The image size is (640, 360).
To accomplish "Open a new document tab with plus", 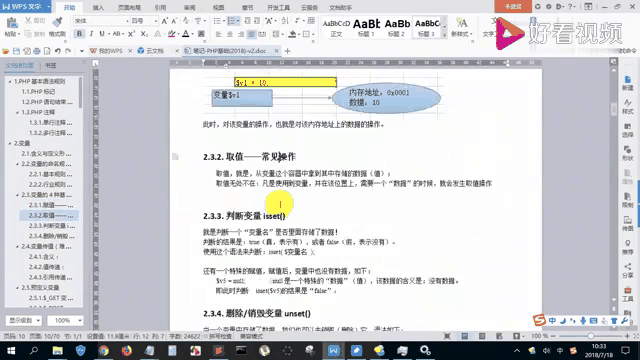I will [287, 51].
